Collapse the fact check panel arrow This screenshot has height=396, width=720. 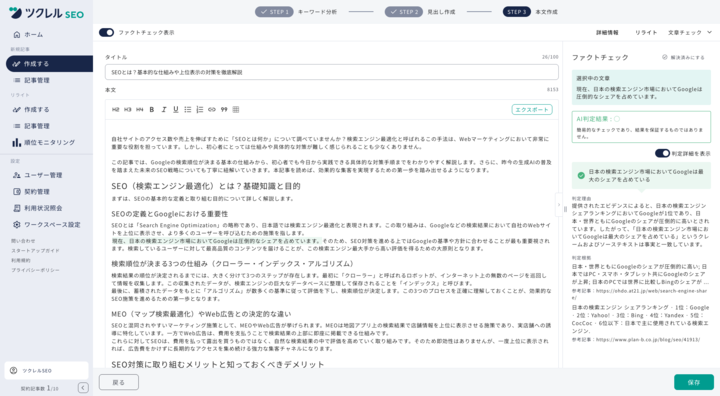559,205
